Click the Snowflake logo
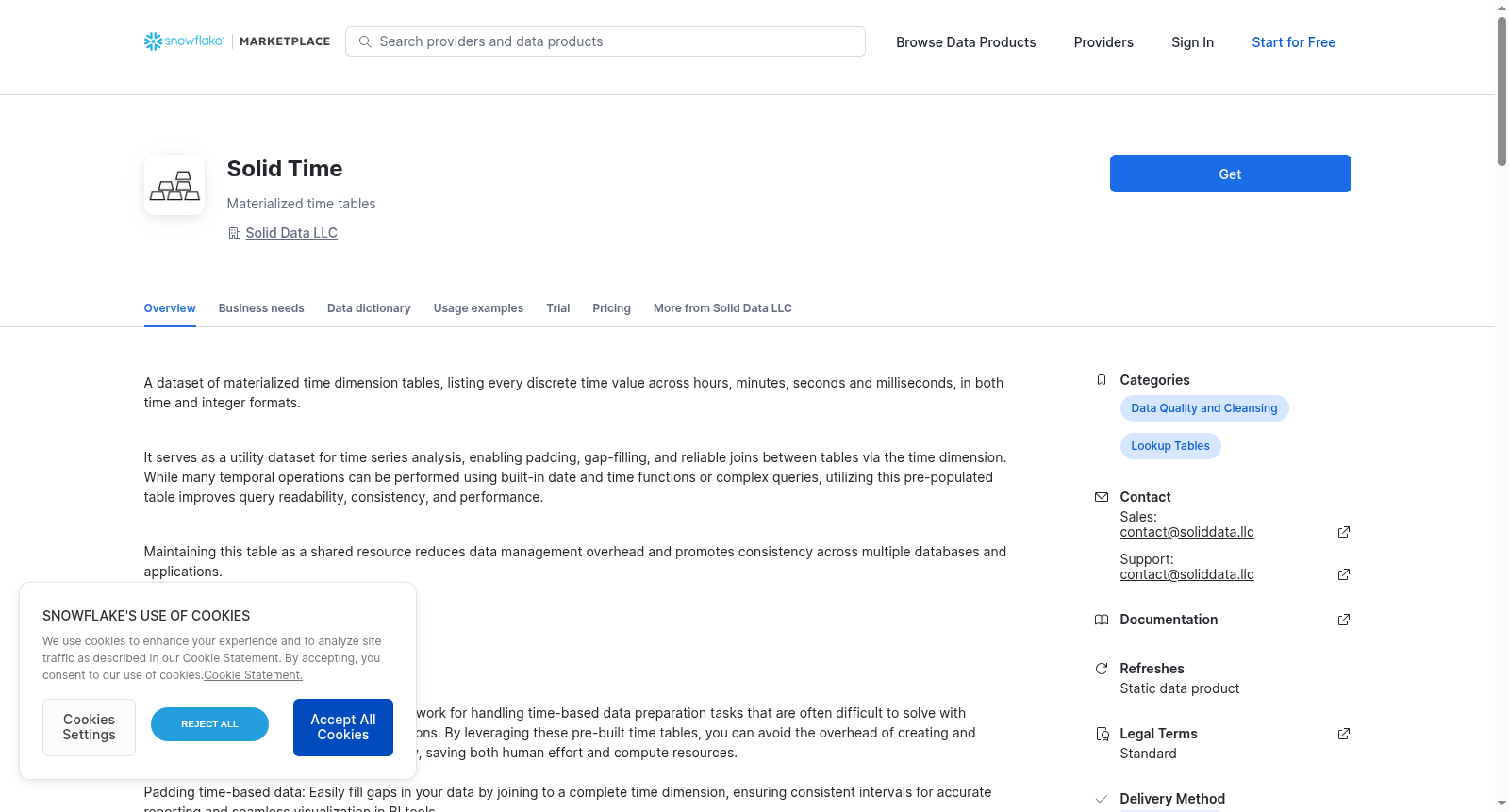The image size is (1509, 812). point(184,41)
